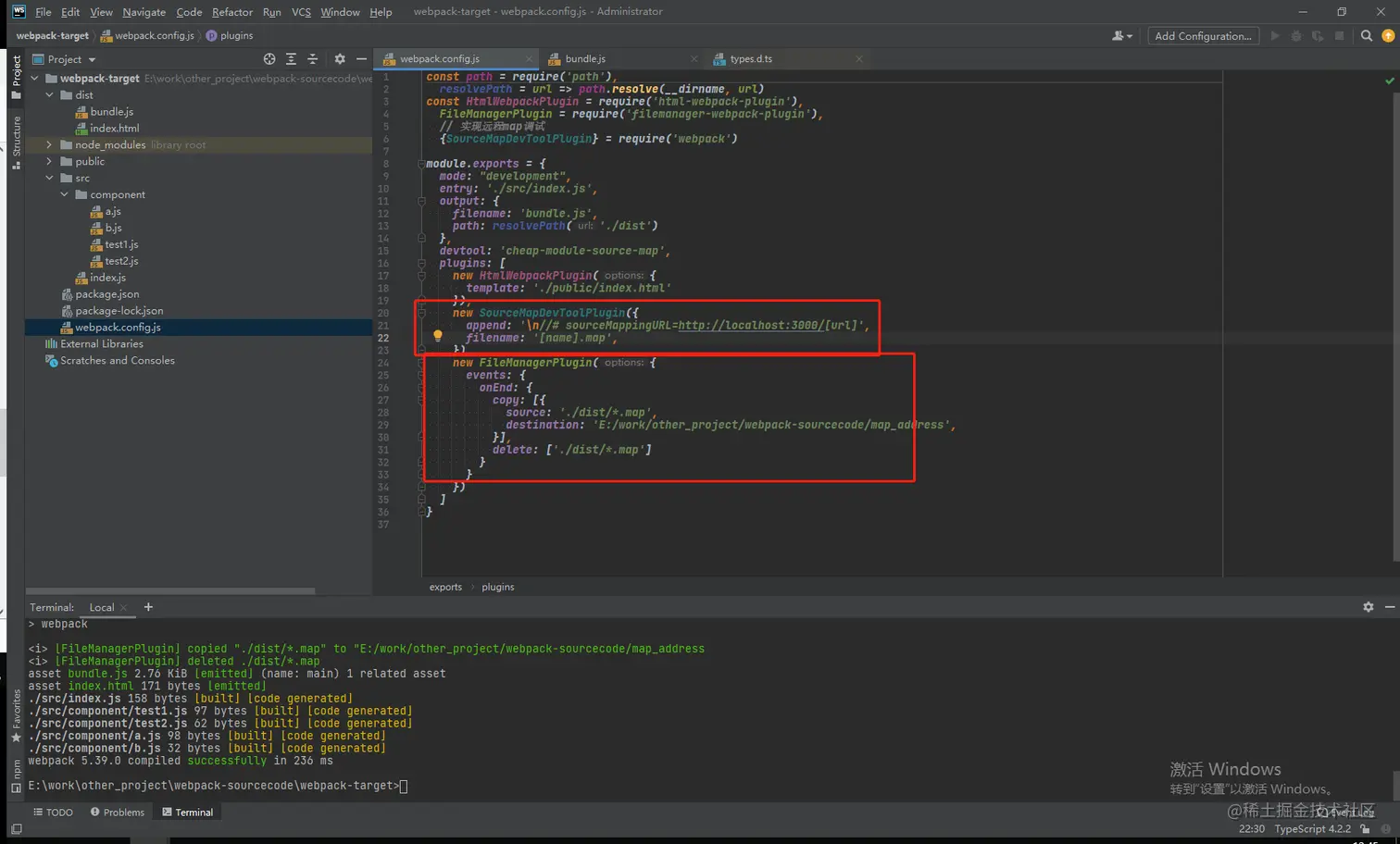Click the light bulb intention icon on line 22
Image resolution: width=1400 pixels, height=844 pixels.
click(438, 337)
